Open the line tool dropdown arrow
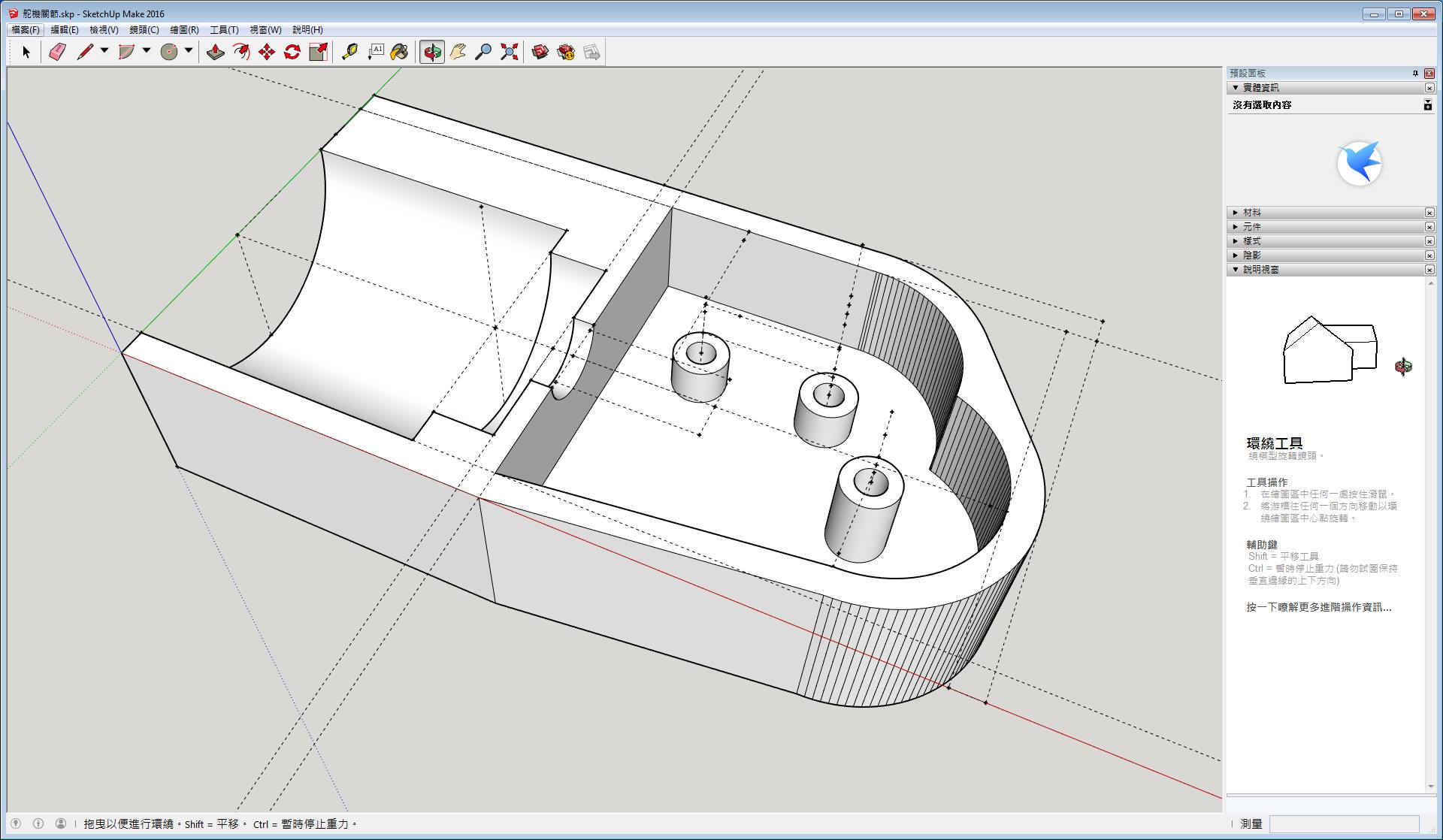1443x840 pixels. point(104,51)
